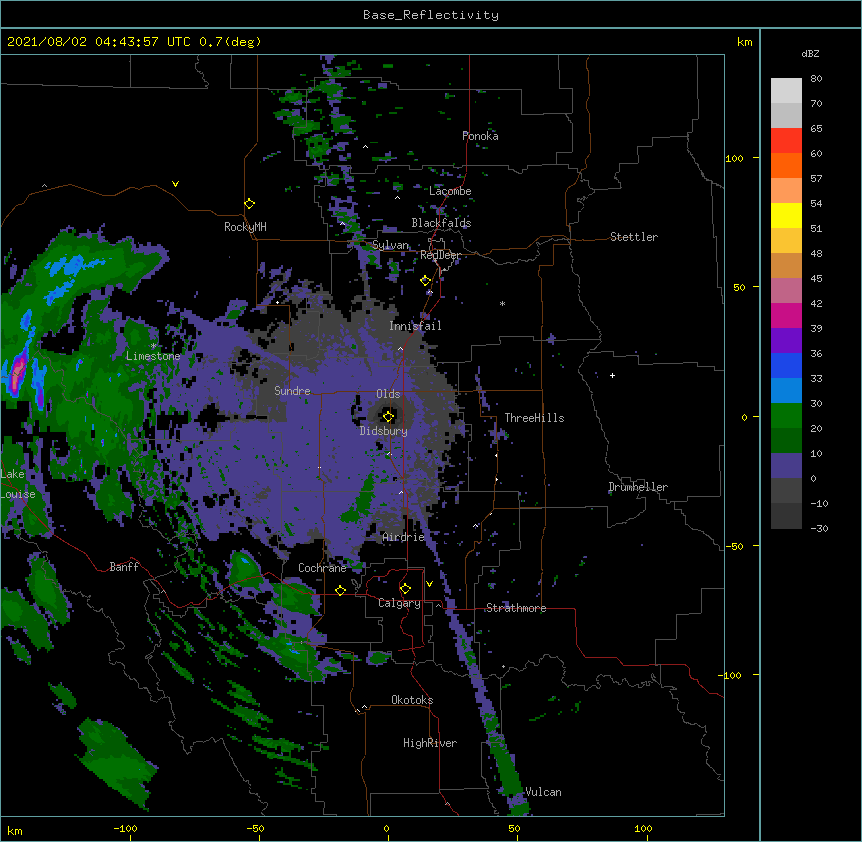Pick the slate purple 0-10 dBZ legend swatch
Viewport: 862px width, 842px height.
(x=786, y=466)
